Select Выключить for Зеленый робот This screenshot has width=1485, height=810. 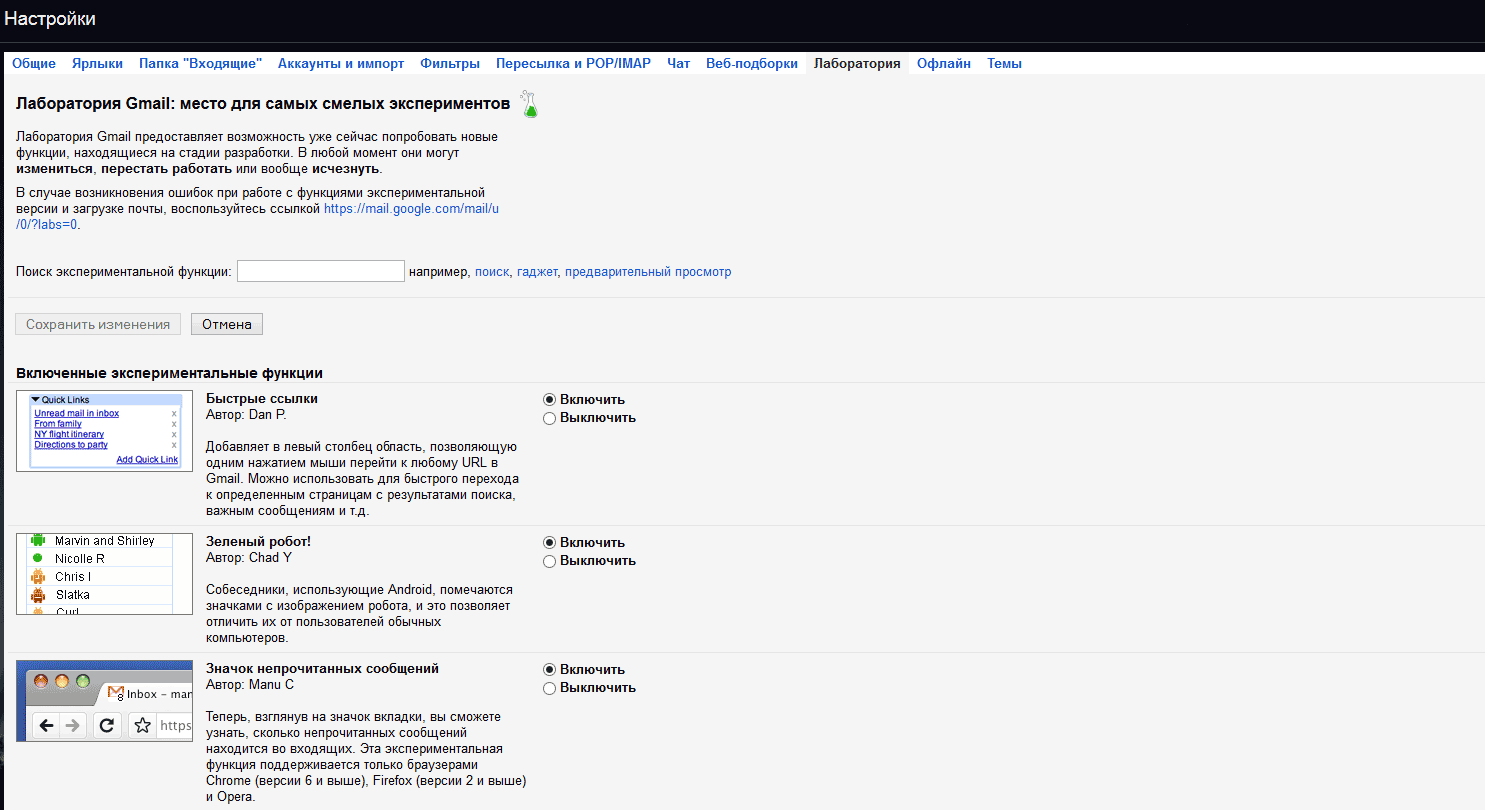[x=549, y=561]
